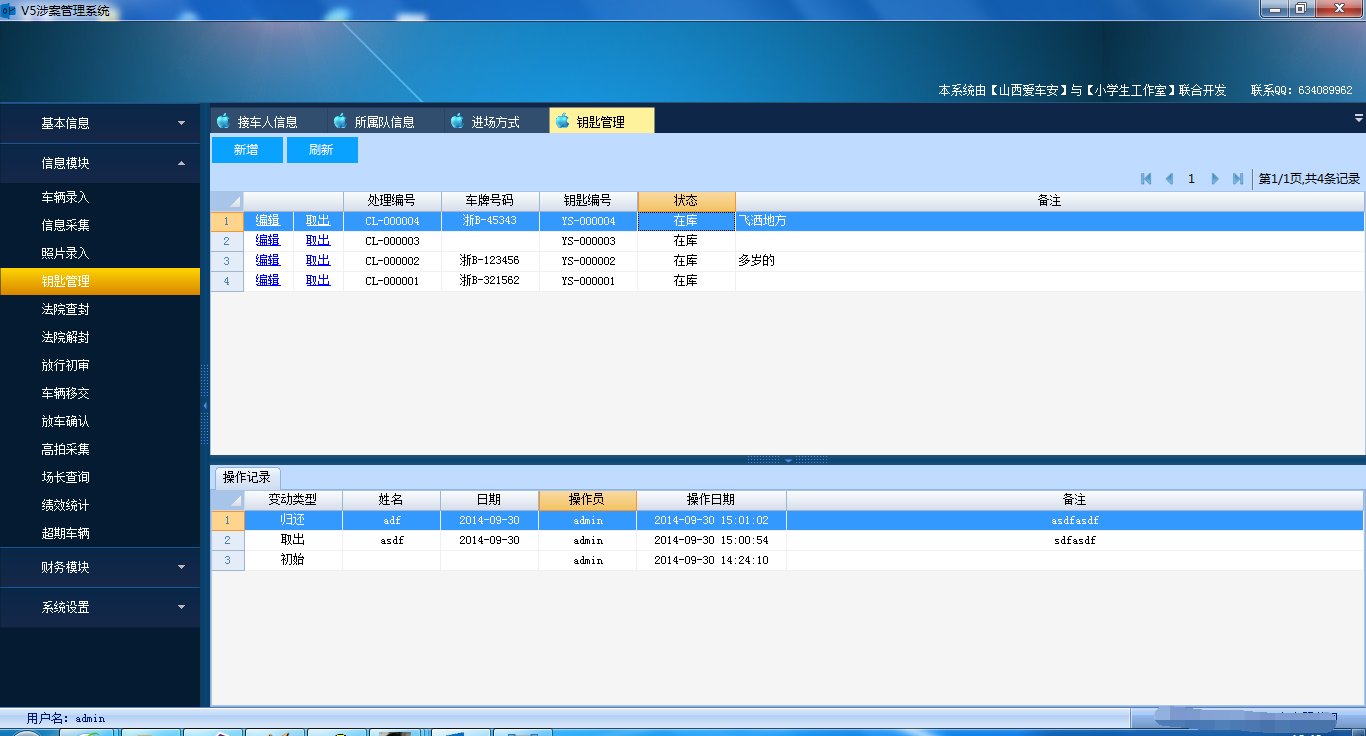This screenshot has height=736, width=1366.
Task: Go to previous page arrow
Action: click(1169, 179)
